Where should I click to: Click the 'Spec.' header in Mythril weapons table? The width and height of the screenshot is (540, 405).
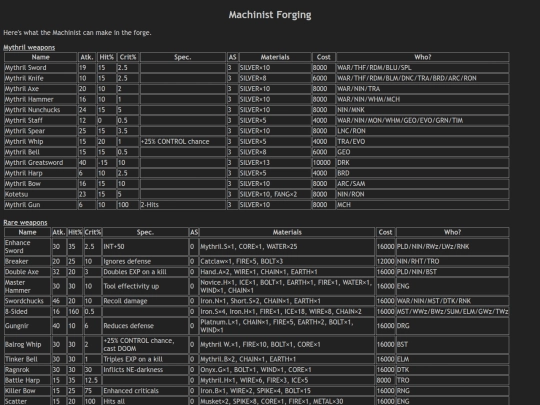[183, 57]
